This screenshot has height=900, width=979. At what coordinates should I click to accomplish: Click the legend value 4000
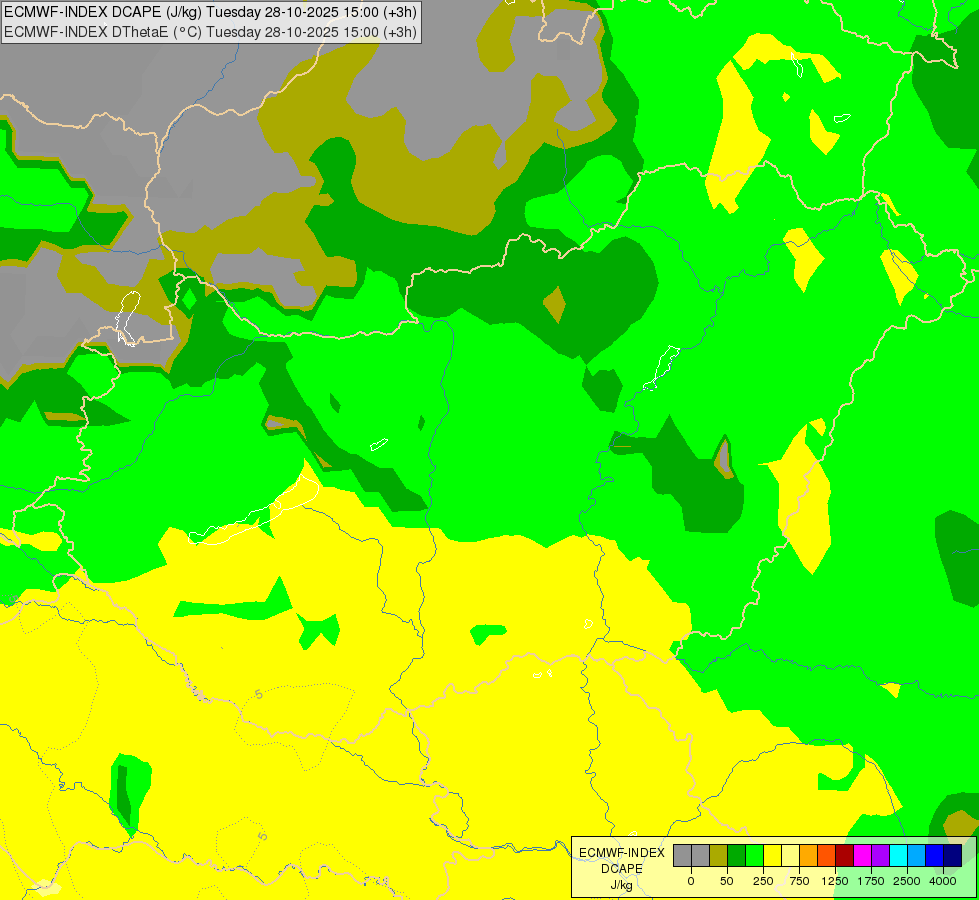coord(943,881)
